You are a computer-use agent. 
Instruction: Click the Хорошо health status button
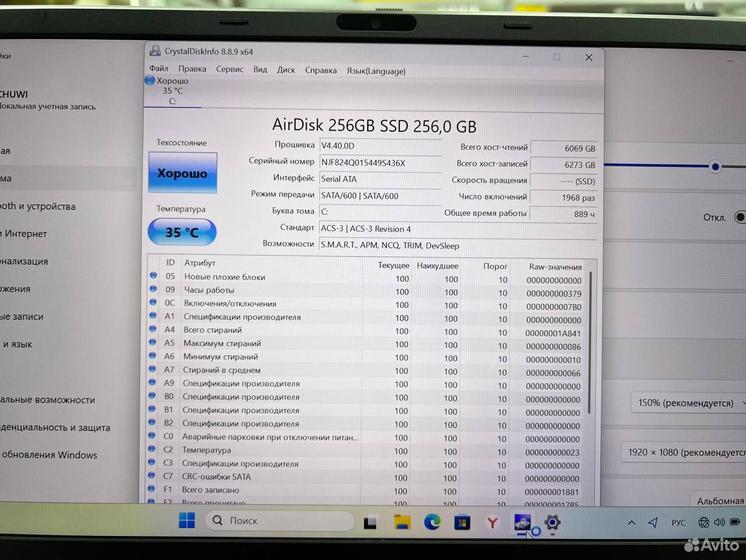coord(183,173)
